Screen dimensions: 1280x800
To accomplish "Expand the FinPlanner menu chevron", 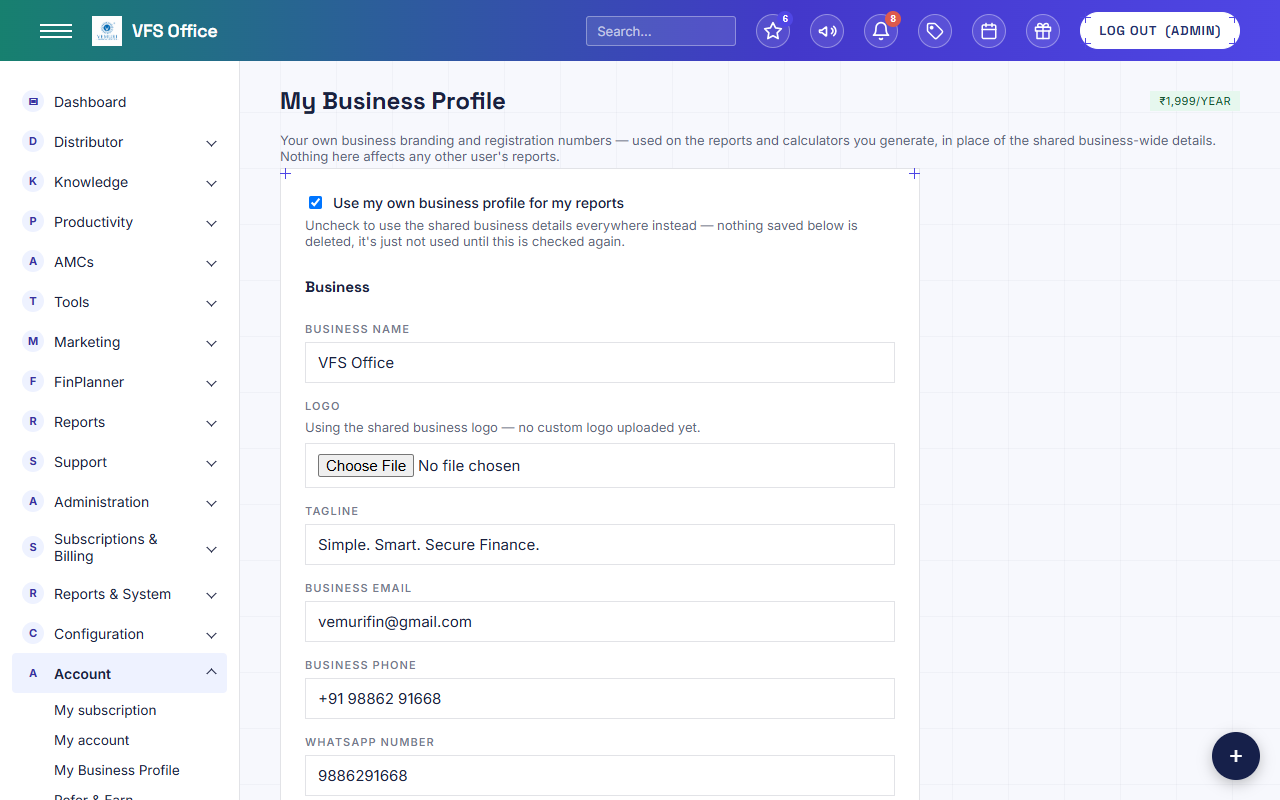I will click(211, 383).
